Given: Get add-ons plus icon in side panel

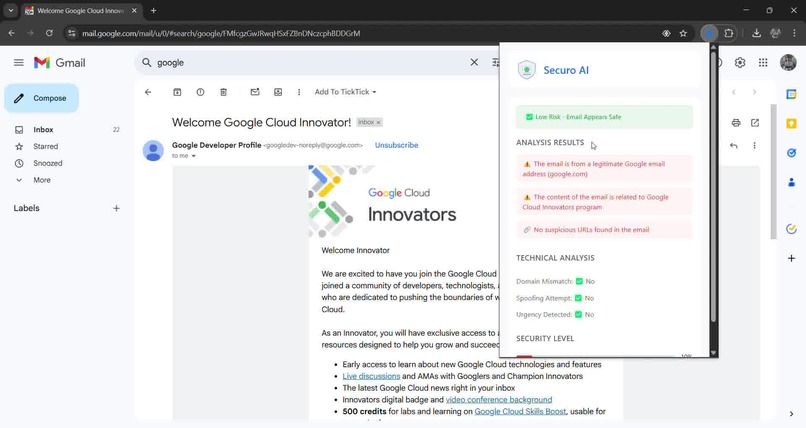Looking at the screenshot, I should (791, 258).
